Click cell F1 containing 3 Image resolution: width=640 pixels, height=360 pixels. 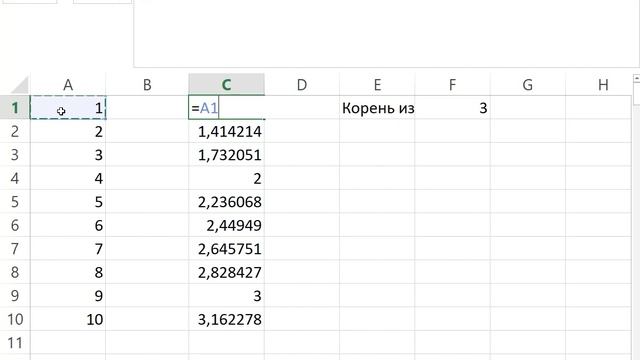(x=452, y=108)
